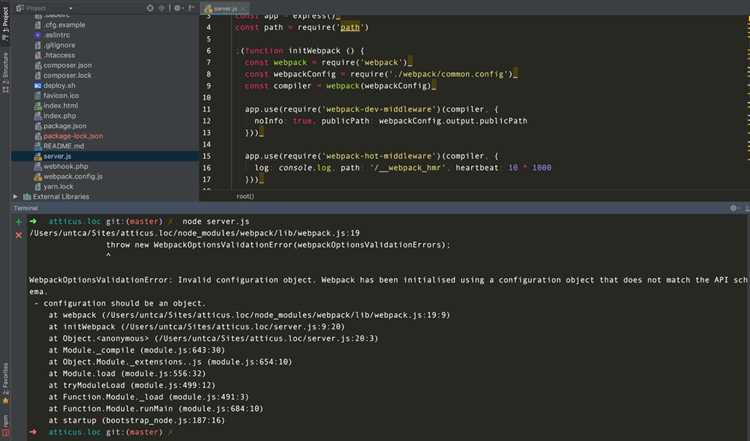Click the editor's right-side error stripe scrollbar

(x=747, y=101)
